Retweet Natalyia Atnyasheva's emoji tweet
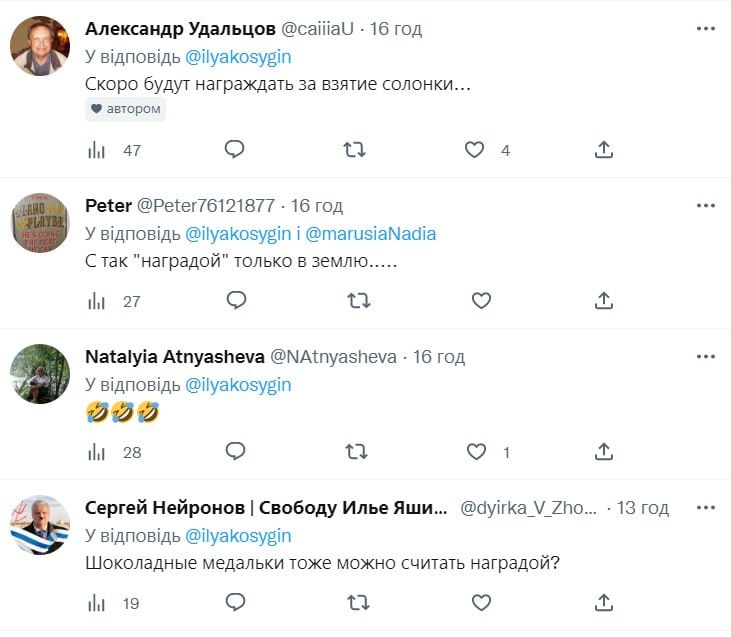The image size is (731, 637). pos(355,452)
